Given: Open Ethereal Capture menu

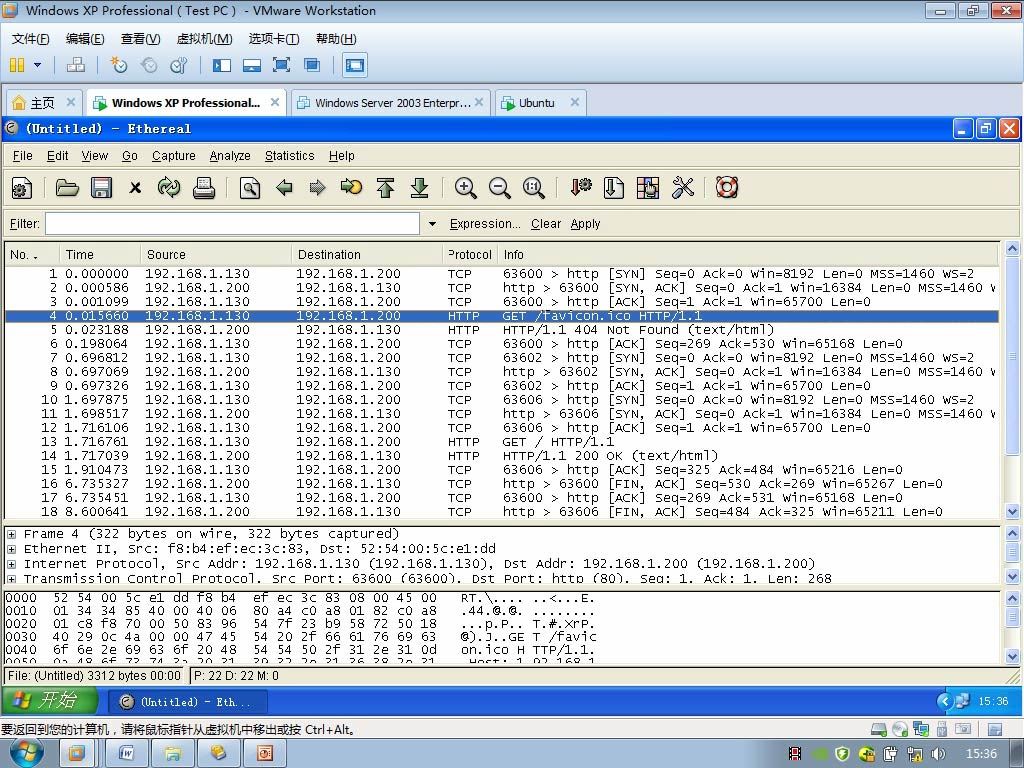Looking at the screenshot, I should tap(174, 156).
